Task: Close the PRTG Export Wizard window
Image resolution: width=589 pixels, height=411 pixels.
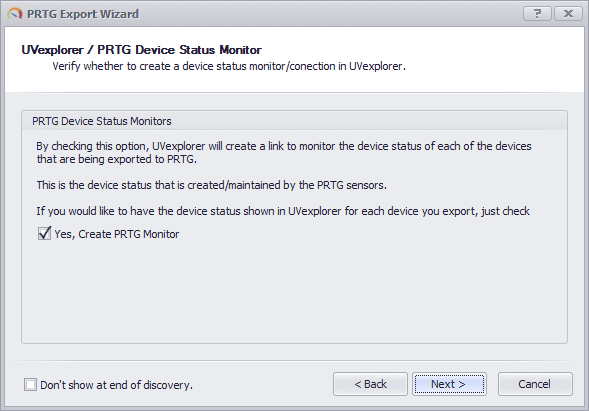Action: coord(568,14)
